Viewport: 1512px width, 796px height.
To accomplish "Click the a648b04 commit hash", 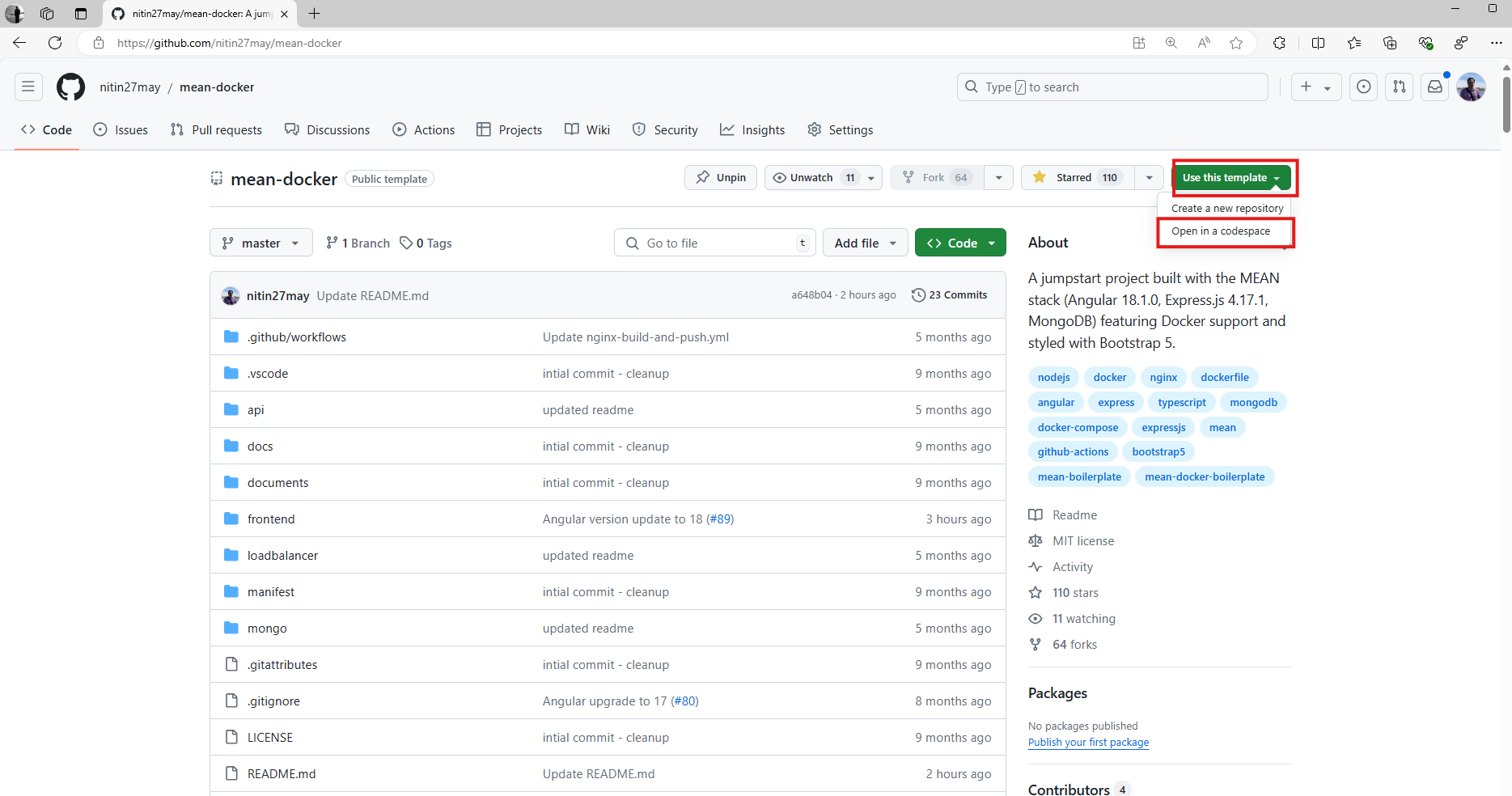I will click(x=811, y=295).
